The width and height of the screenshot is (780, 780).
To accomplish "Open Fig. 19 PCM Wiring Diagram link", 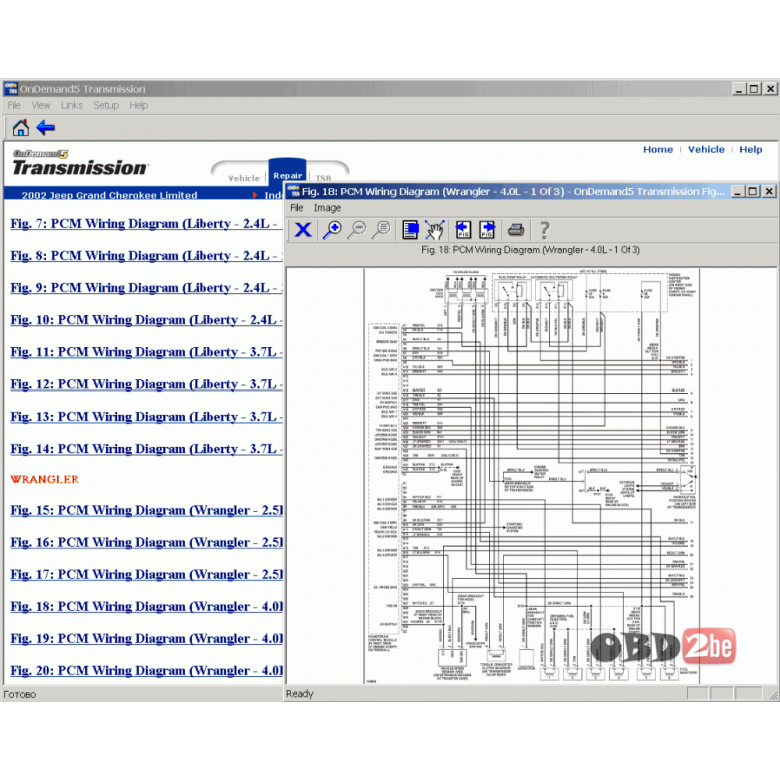I will point(146,639).
